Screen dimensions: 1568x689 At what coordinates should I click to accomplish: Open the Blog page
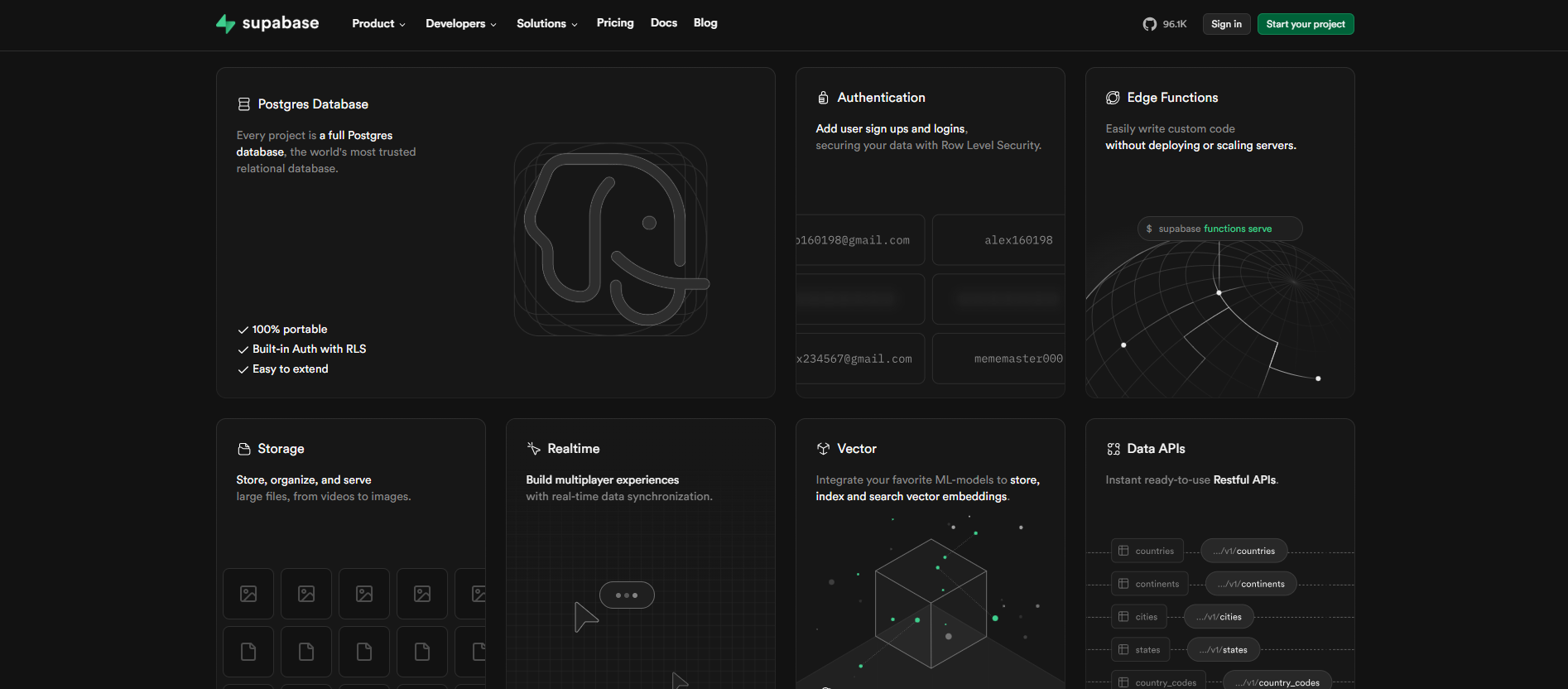(705, 23)
